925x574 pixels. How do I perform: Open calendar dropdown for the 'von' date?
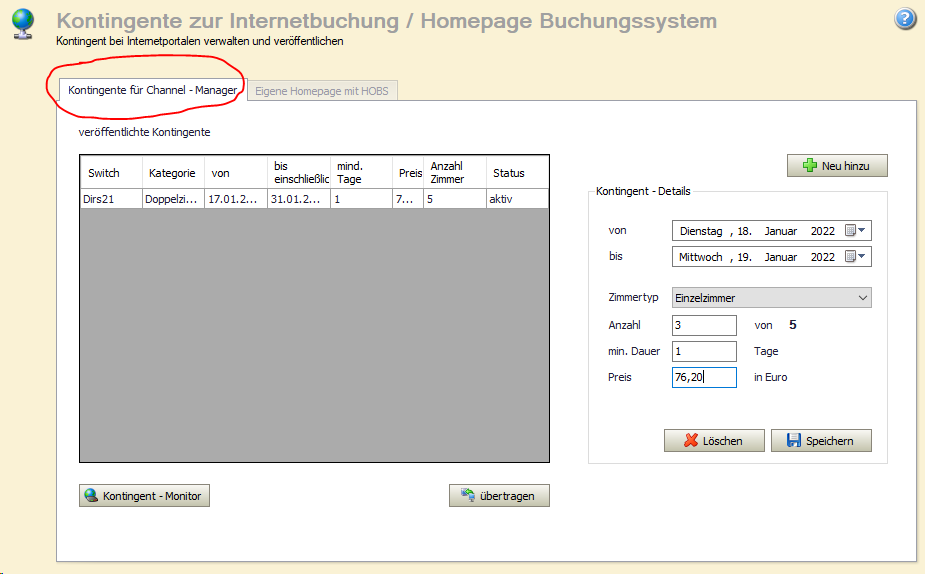855,231
